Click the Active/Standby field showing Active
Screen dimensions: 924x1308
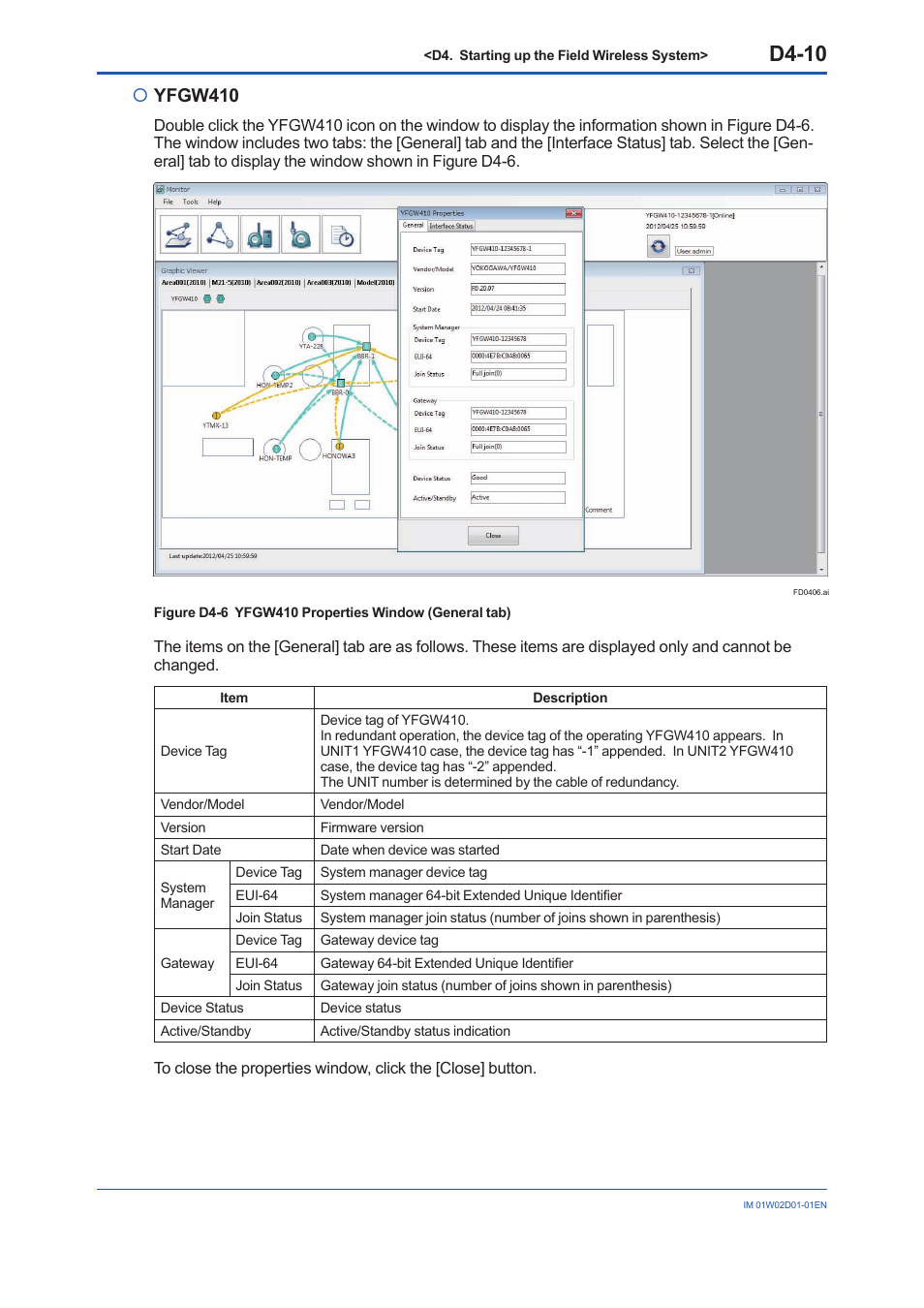[517, 498]
